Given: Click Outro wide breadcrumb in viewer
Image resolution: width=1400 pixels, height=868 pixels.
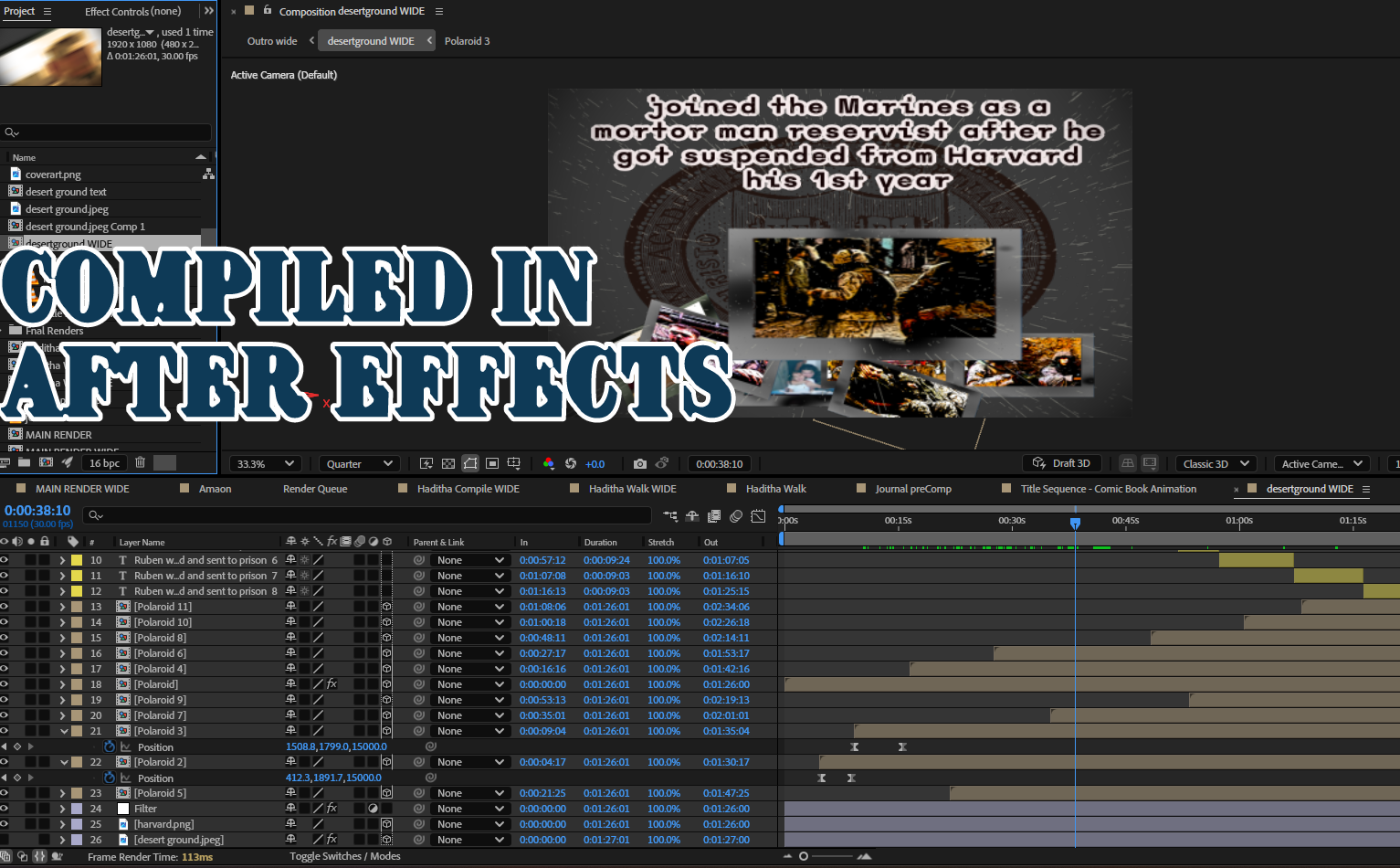Looking at the screenshot, I should (272, 41).
